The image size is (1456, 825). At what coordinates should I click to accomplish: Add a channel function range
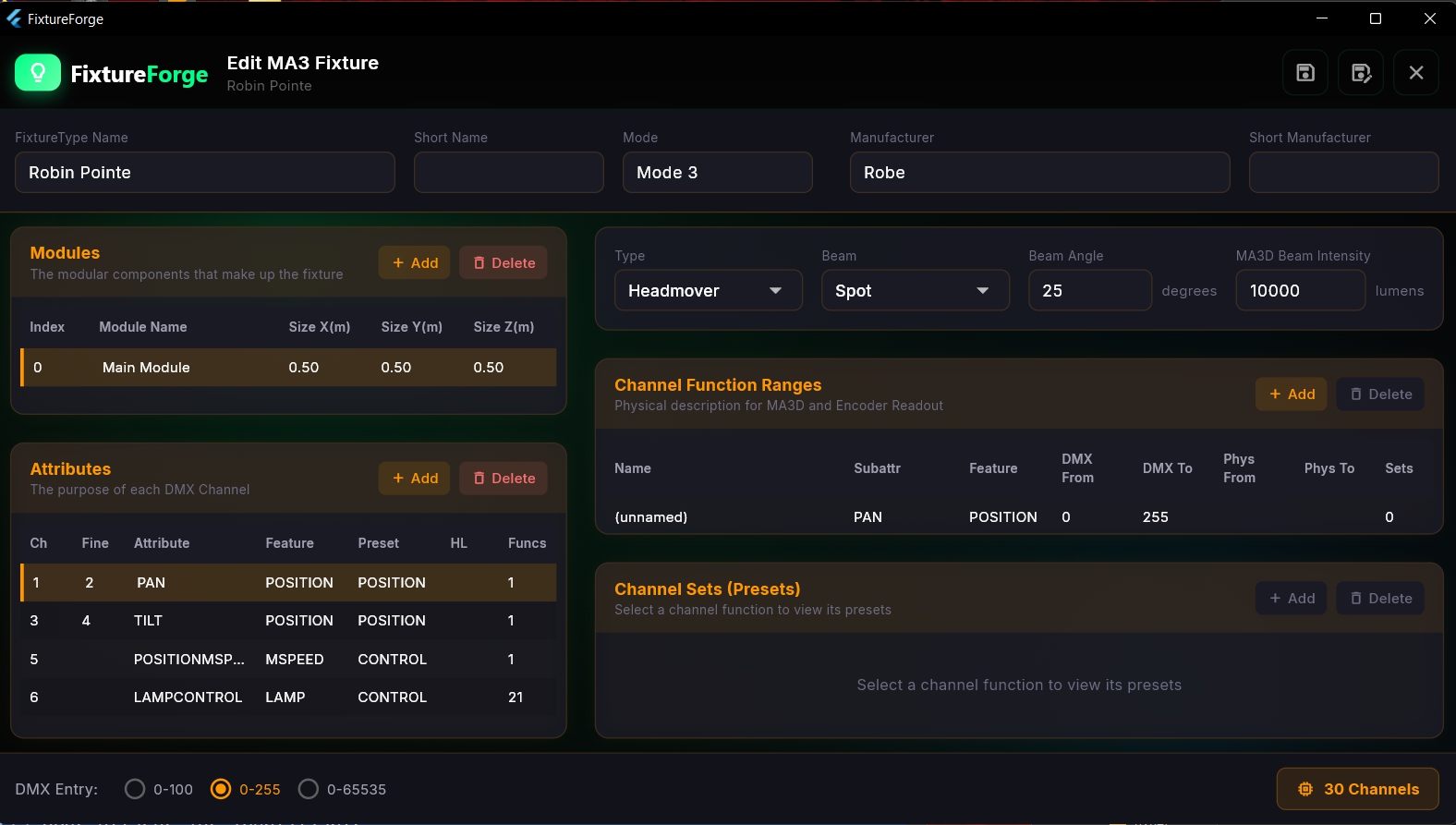pos(1291,394)
